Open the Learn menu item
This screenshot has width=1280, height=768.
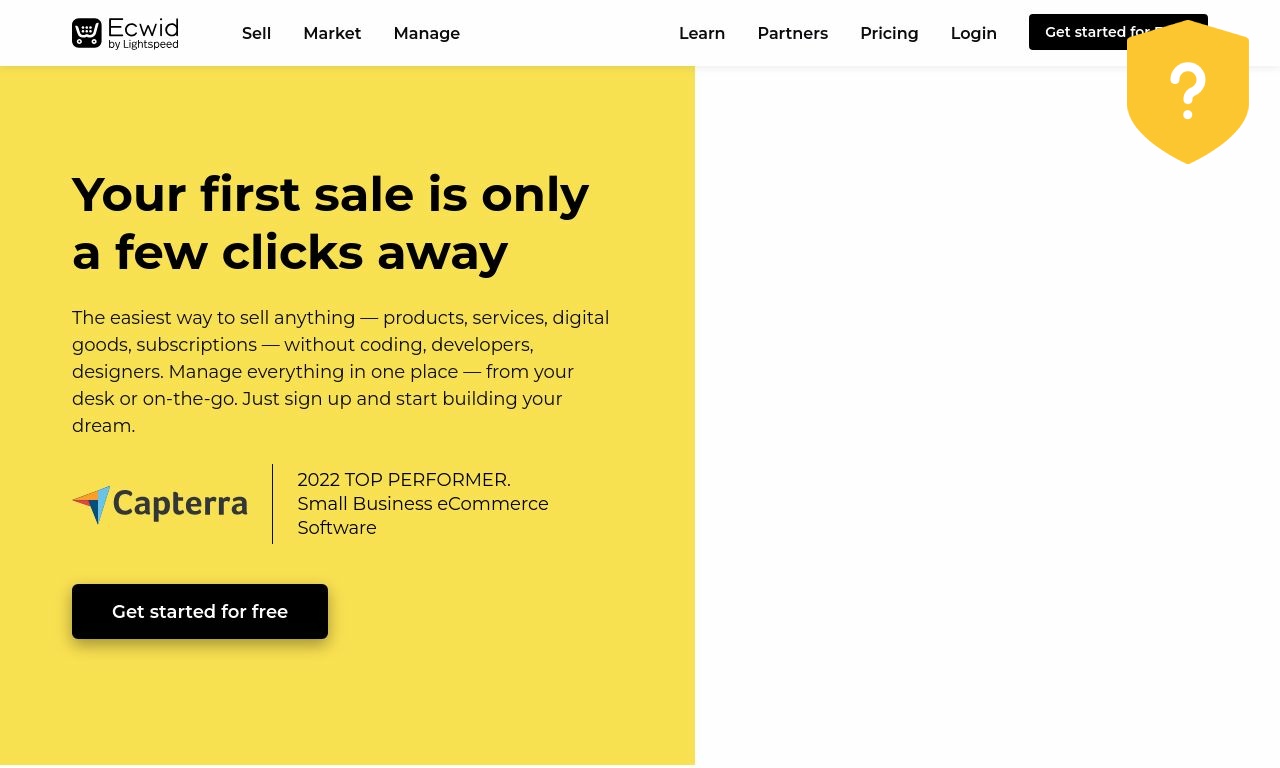(x=702, y=33)
